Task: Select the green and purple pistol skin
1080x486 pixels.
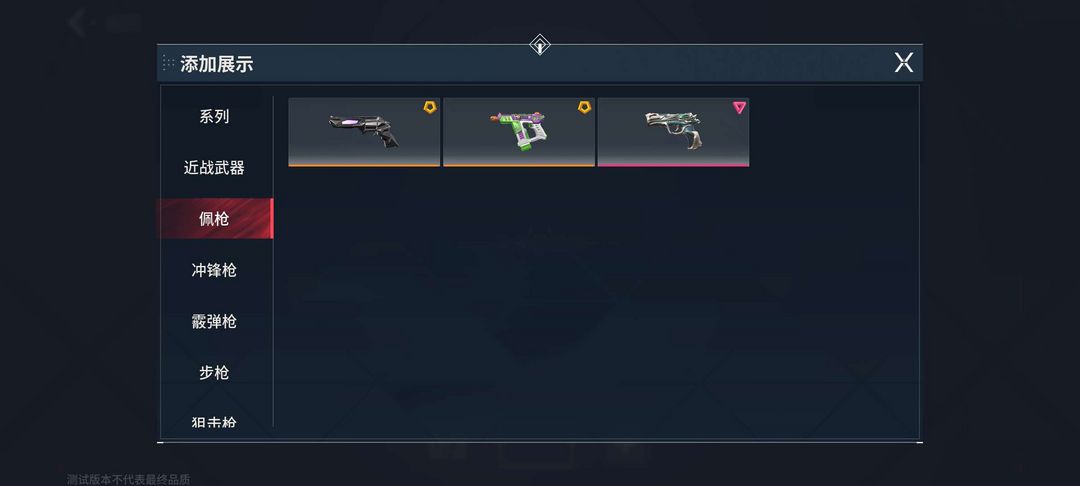Action: 519,131
